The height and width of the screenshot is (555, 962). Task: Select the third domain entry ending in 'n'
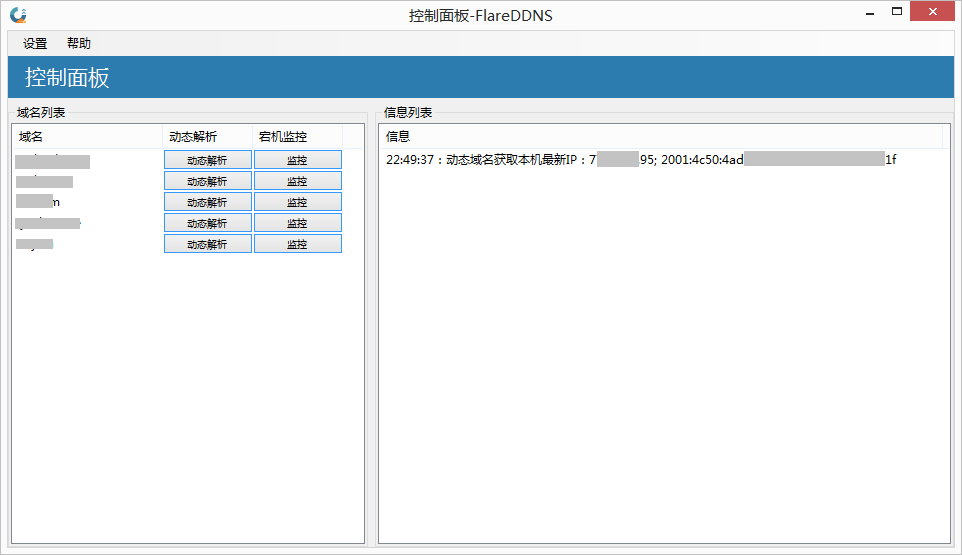pyautogui.click(x=38, y=202)
